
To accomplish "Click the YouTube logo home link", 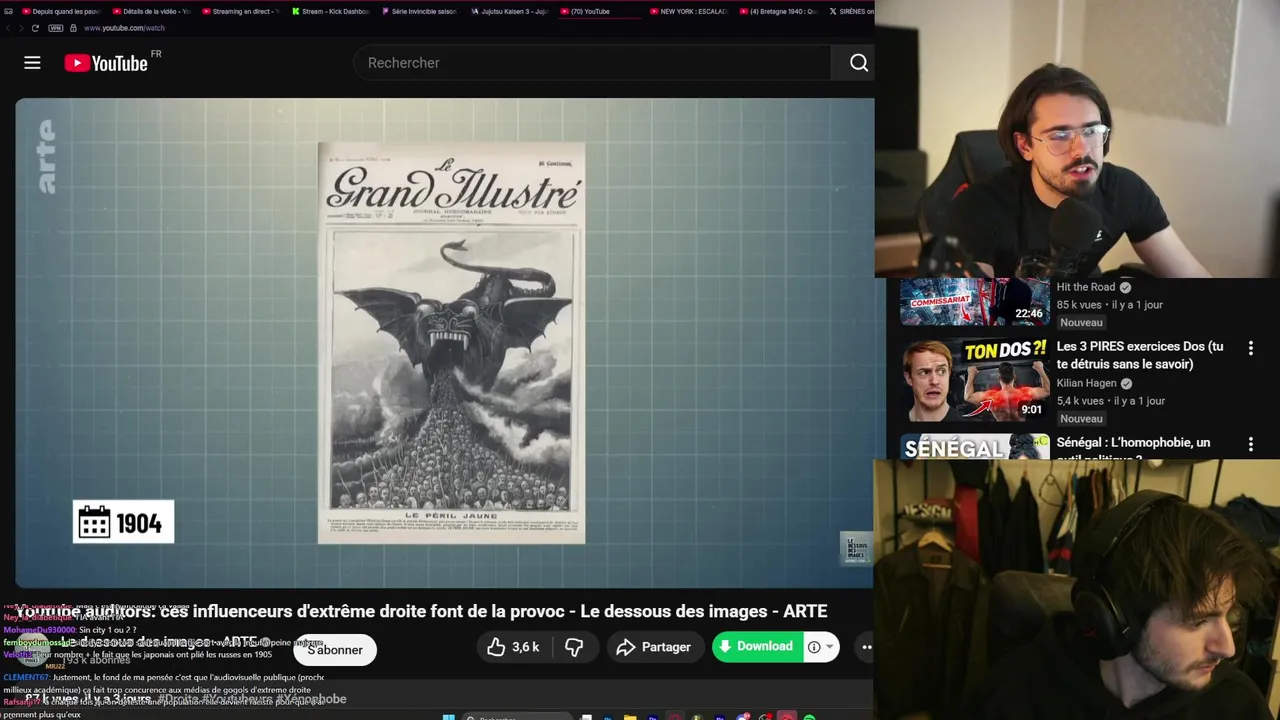I will [106, 63].
